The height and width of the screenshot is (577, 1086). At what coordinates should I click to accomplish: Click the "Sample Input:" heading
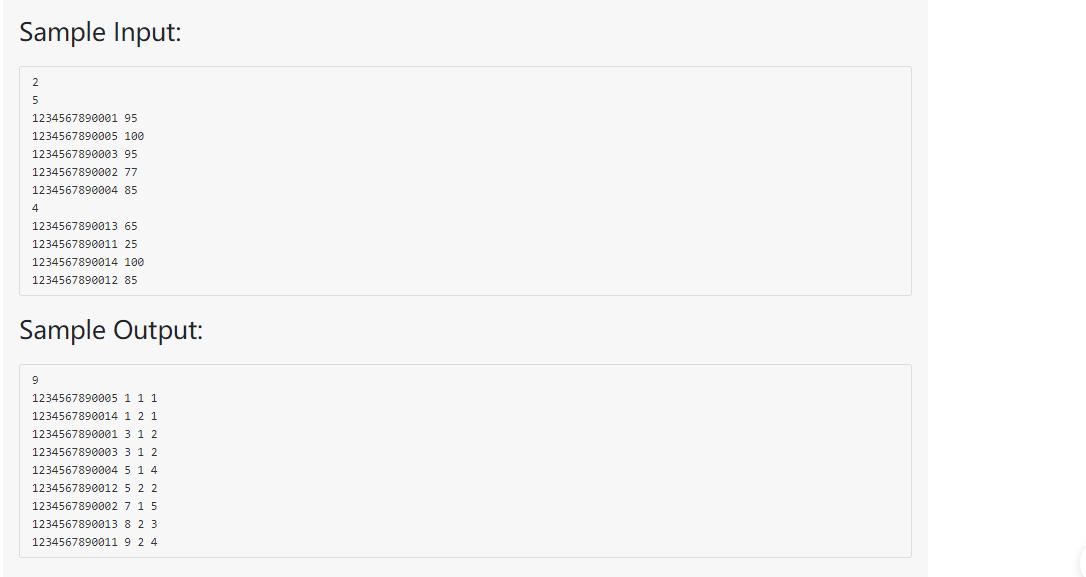[x=100, y=32]
